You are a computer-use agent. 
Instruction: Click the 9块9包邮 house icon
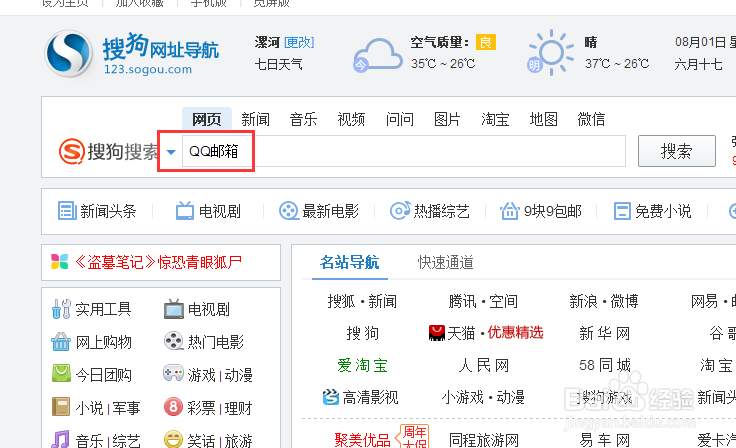509,210
